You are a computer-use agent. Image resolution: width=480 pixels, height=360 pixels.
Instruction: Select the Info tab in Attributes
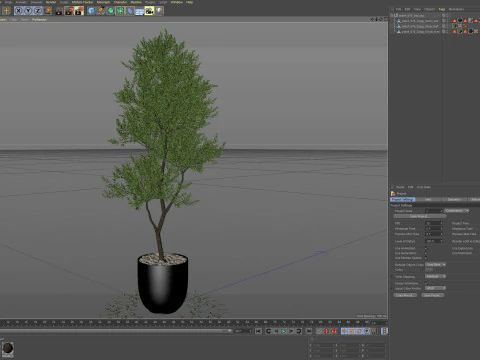point(428,199)
